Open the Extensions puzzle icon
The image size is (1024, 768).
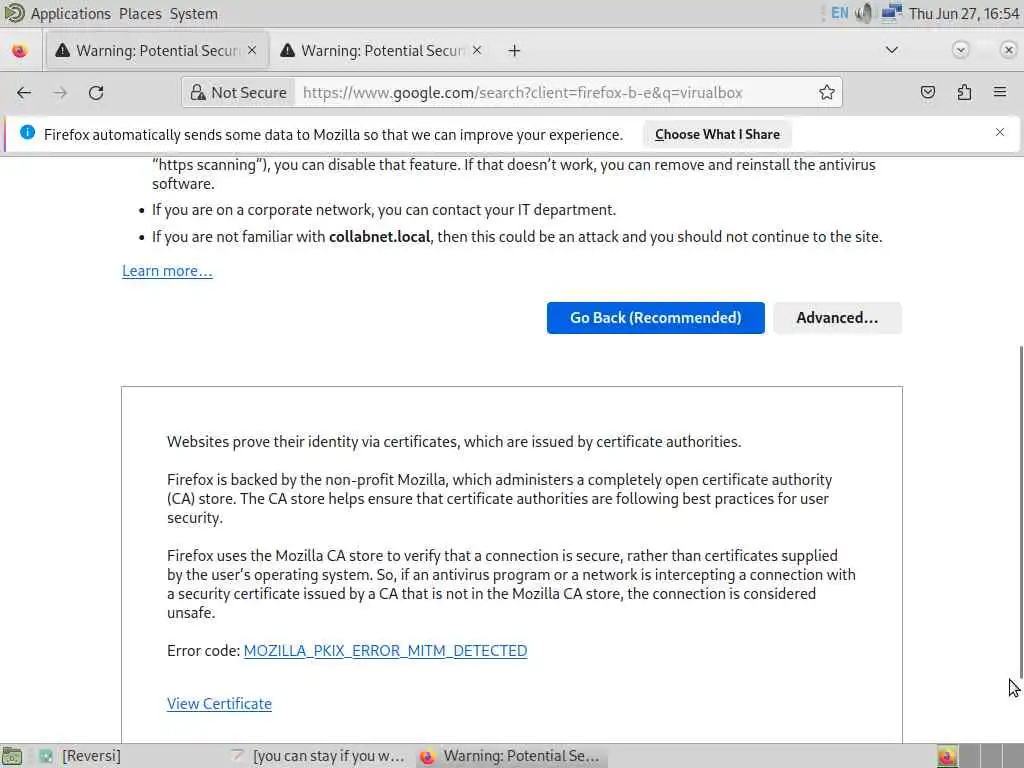pyautogui.click(x=964, y=93)
